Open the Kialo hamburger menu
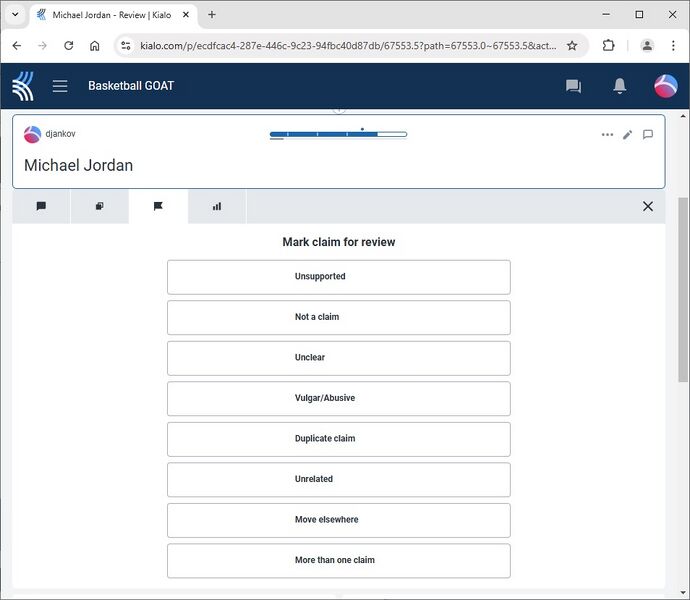This screenshot has width=690, height=600. [x=60, y=86]
